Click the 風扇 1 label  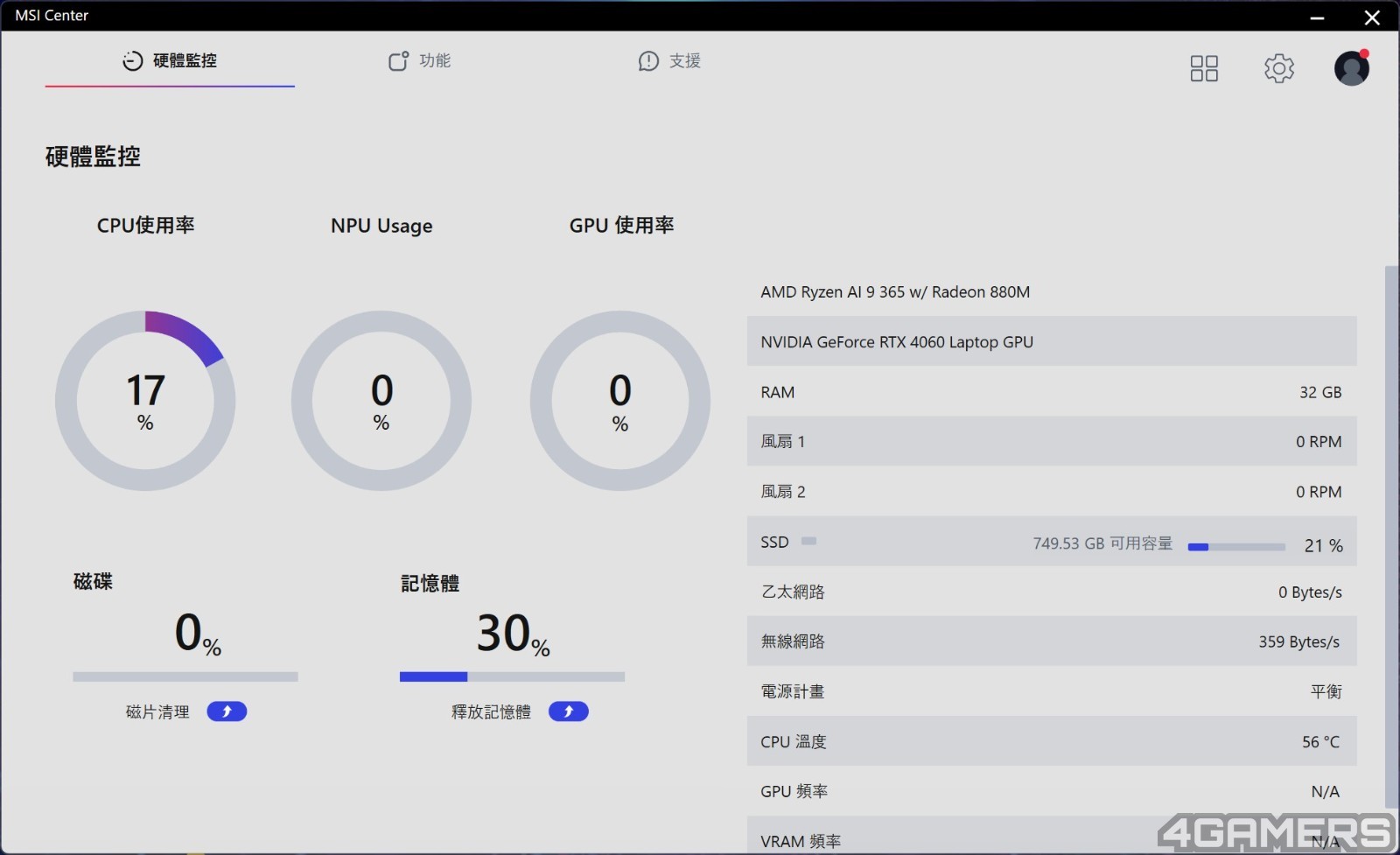tap(783, 442)
